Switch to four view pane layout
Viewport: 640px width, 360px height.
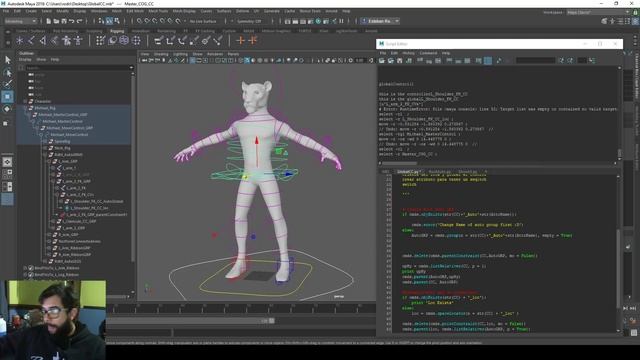point(7,174)
